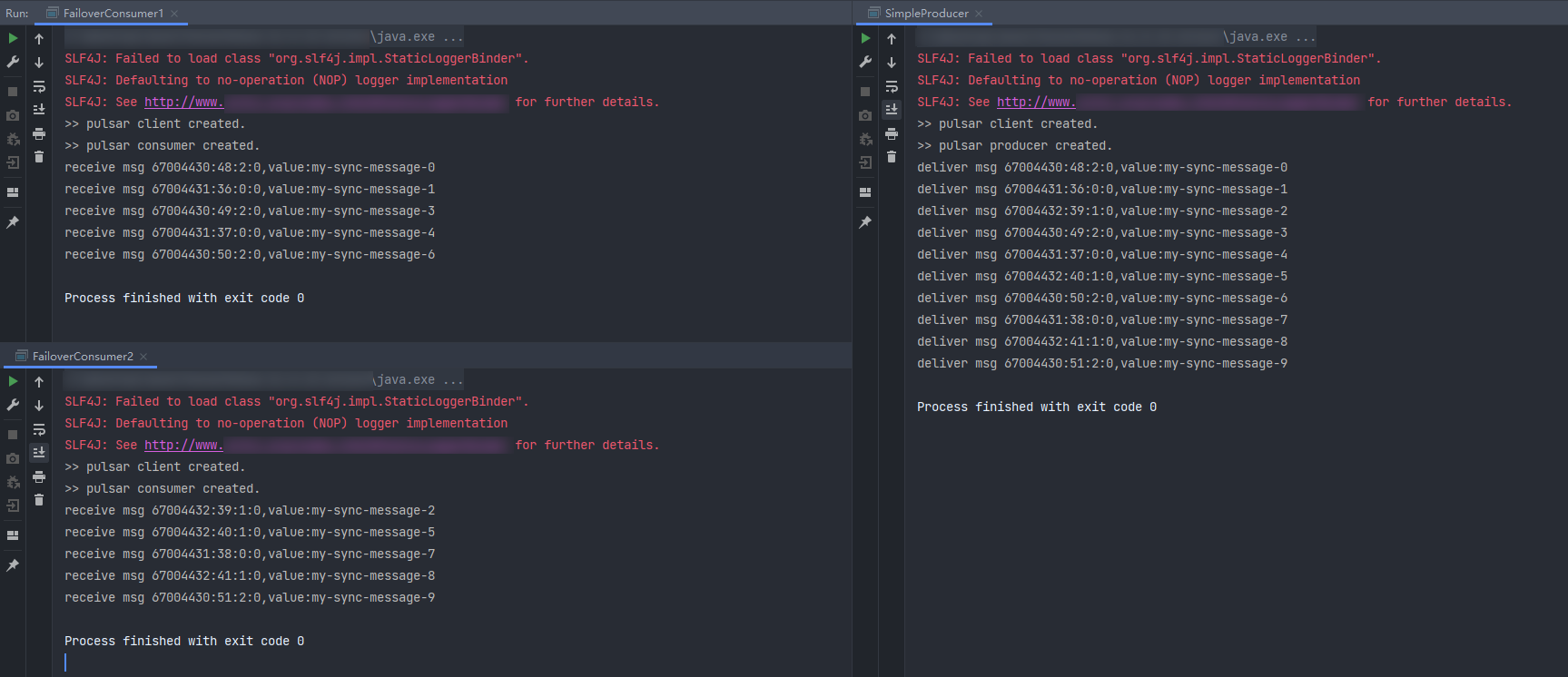Toggle soft-wrap in FailoverConsumer1 console
1568x677 pixels.
(39, 86)
